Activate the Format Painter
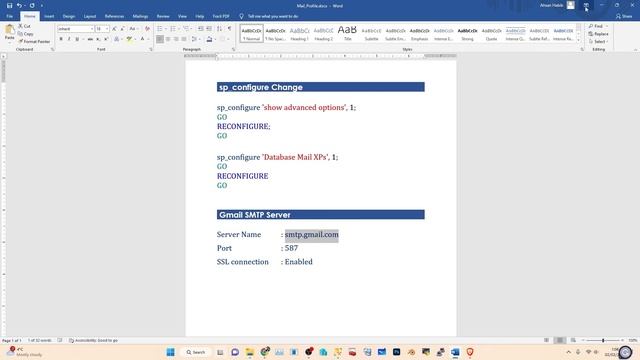Screen dimensions: 640x360 pyautogui.click(x=34, y=41)
